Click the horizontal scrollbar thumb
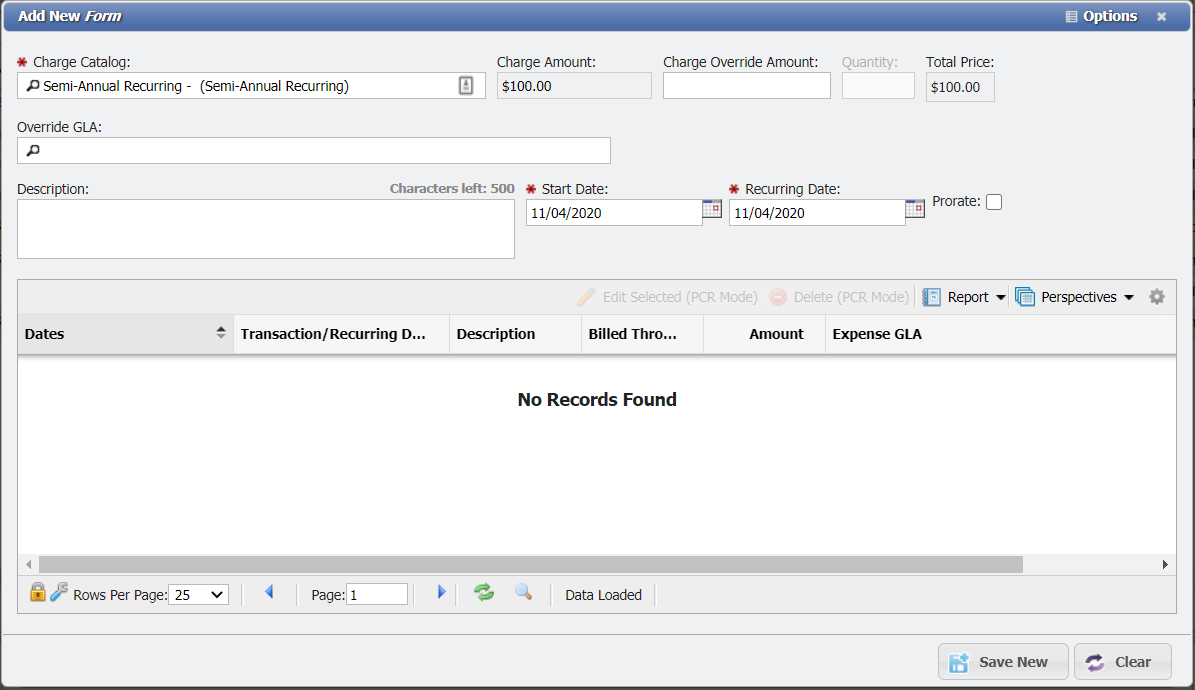The width and height of the screenshot is (1195, 690). (530, 564)
